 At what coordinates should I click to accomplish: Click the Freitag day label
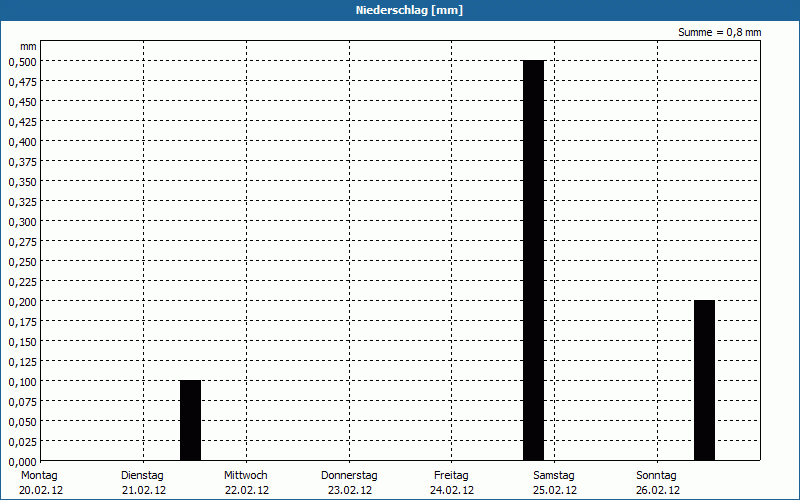pos(451,475)
